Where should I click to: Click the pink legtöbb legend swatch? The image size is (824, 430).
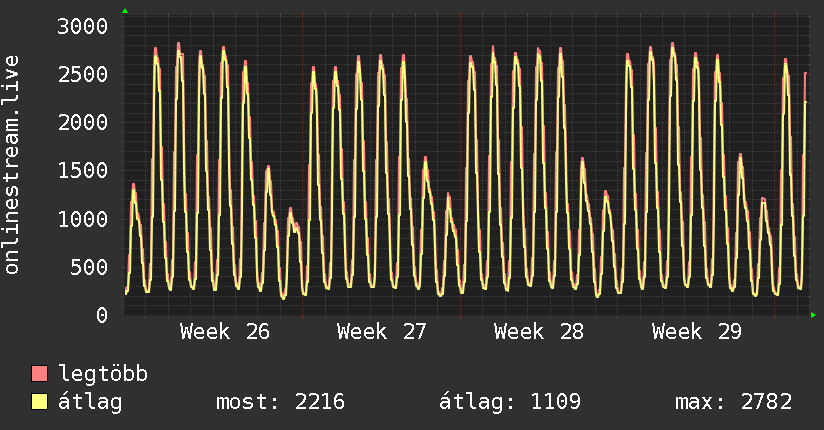[x=39, y=373]
